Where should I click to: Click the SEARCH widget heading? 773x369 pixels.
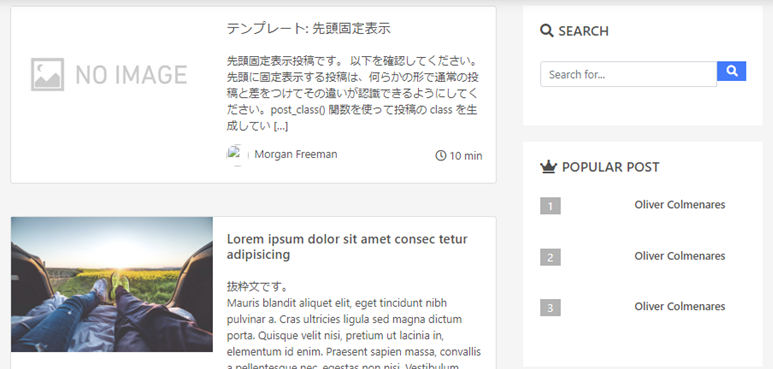[x=583, y=31]
